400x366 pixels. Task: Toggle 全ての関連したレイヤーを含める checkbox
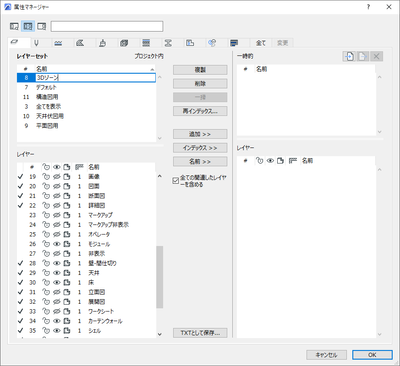pos(176,181)
